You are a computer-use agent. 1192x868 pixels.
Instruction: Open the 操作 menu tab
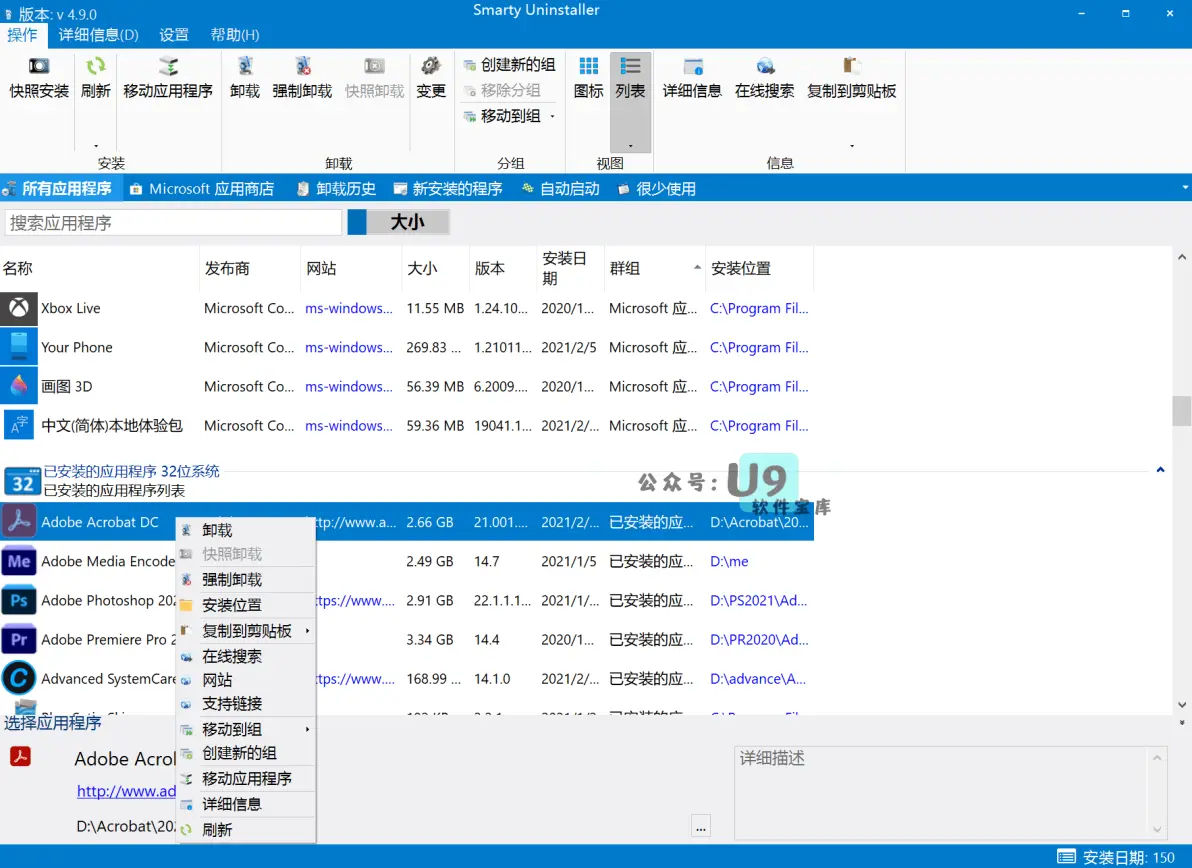coord(22,35)
